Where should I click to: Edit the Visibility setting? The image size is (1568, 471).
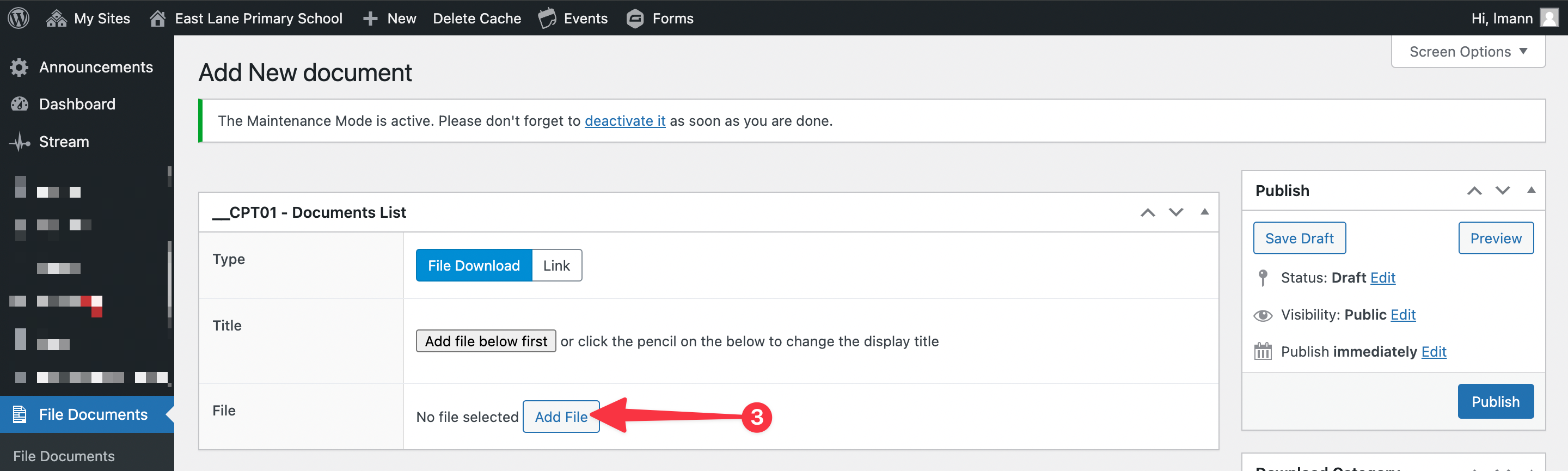coord(1402,315)
